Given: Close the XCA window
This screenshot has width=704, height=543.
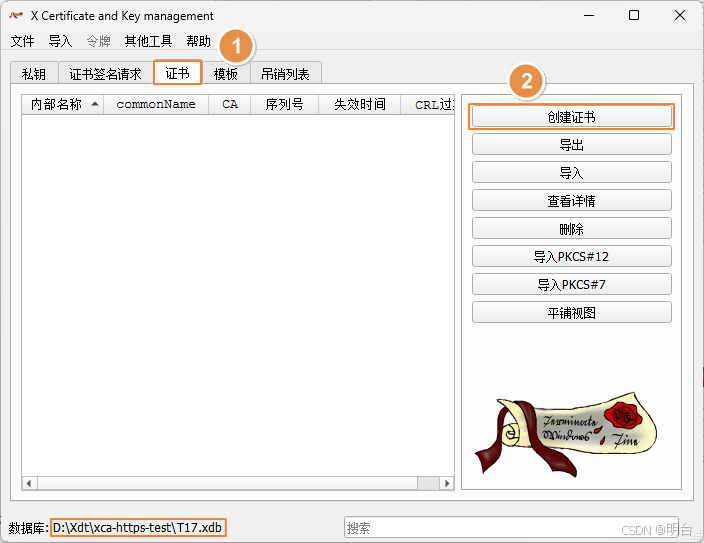Looking at the screenshot, I should 680,15.
